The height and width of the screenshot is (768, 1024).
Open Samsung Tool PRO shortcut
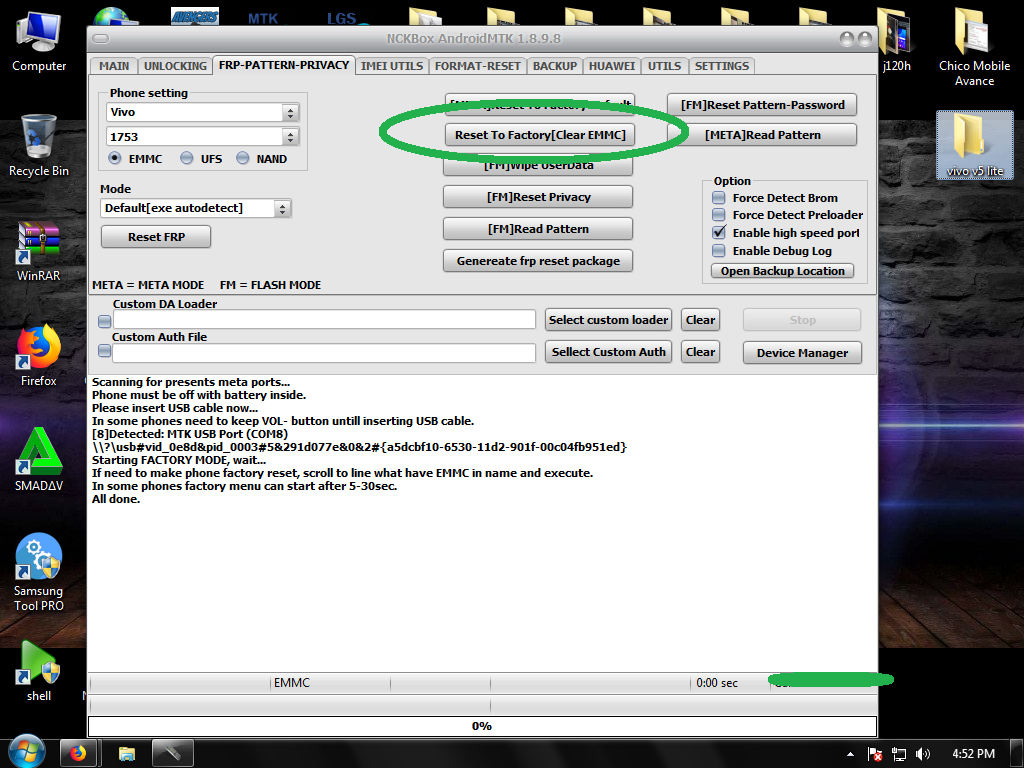tap(39, 573)
